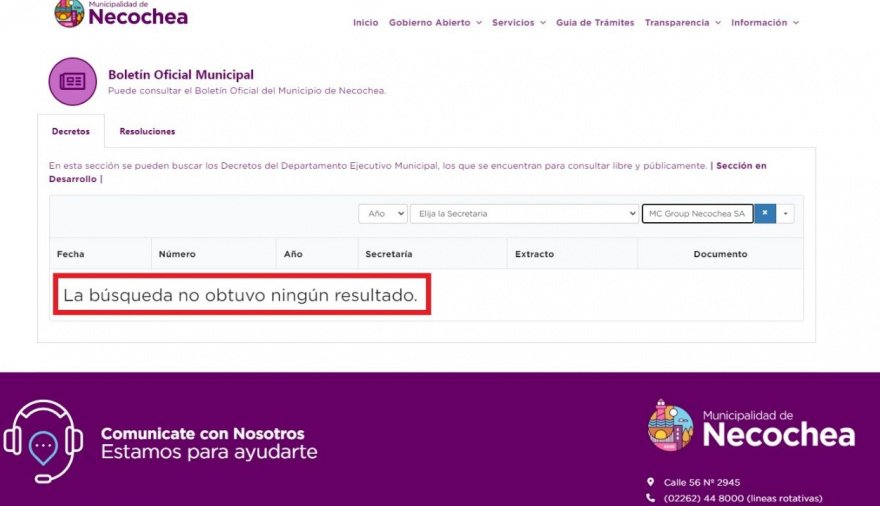Click the footer Necochea municipality logo

(x=751, y=426)
